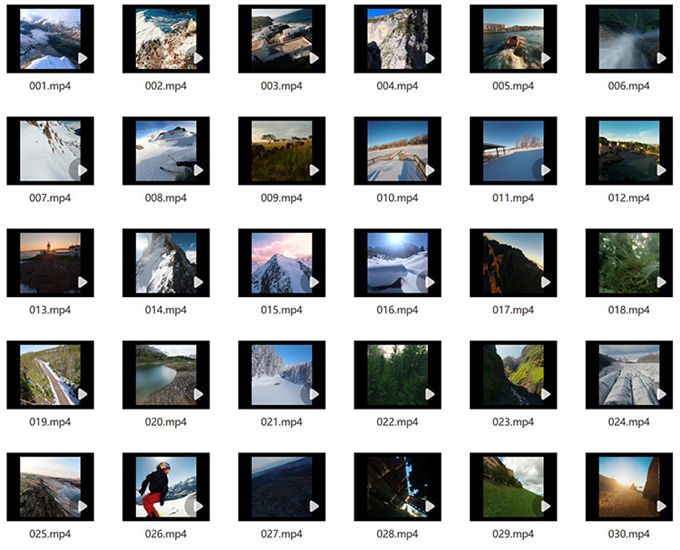Select the 021.mp4 snowy forest thumbnail
The width and height of the screenshot is (680, 550).
coord(282,375)
